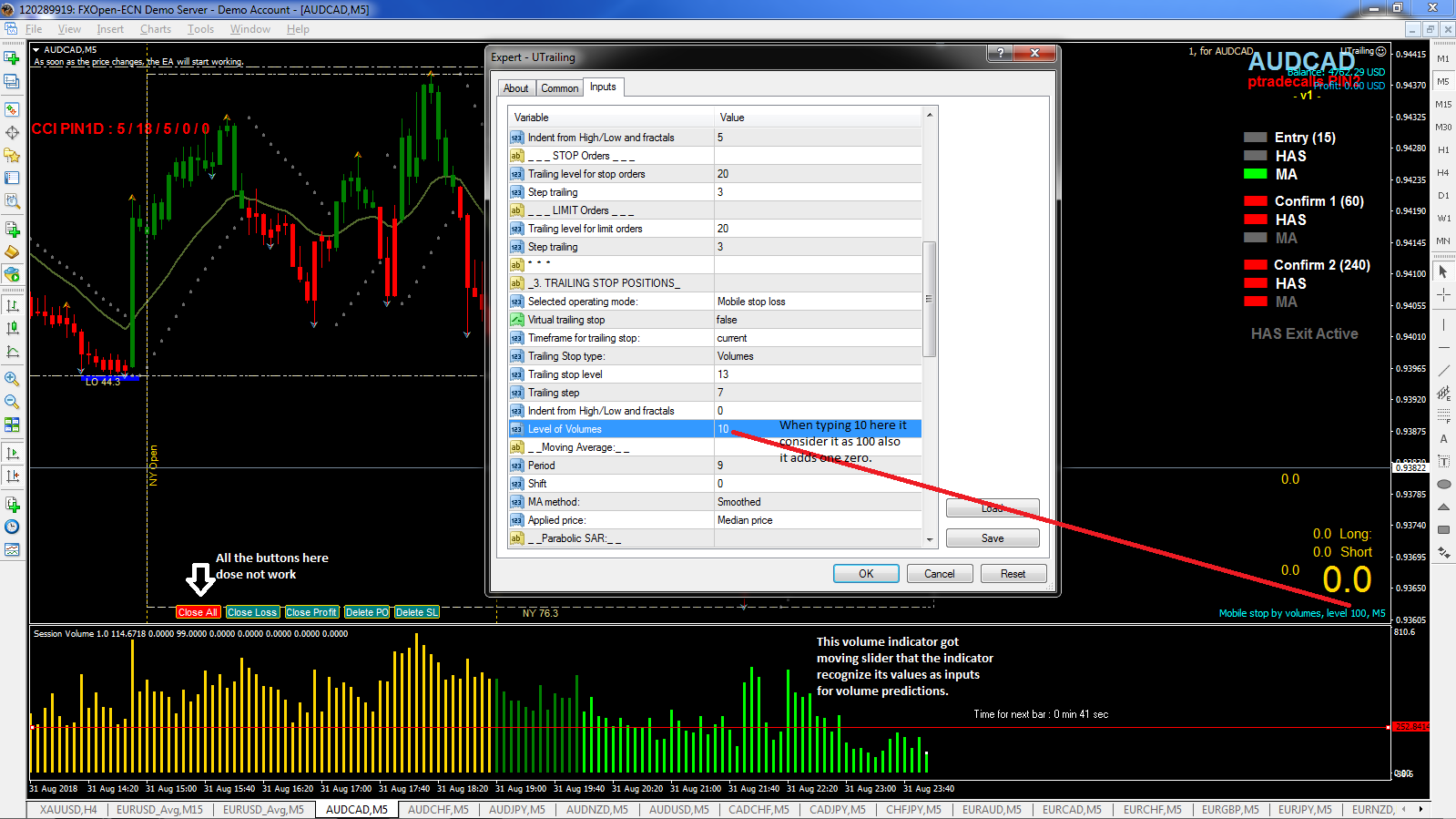The height and width of the screenshot is (819, 1456).
Task: Open the XAUUSD,H4 chart tab
Action: click(x=68, y=809)
